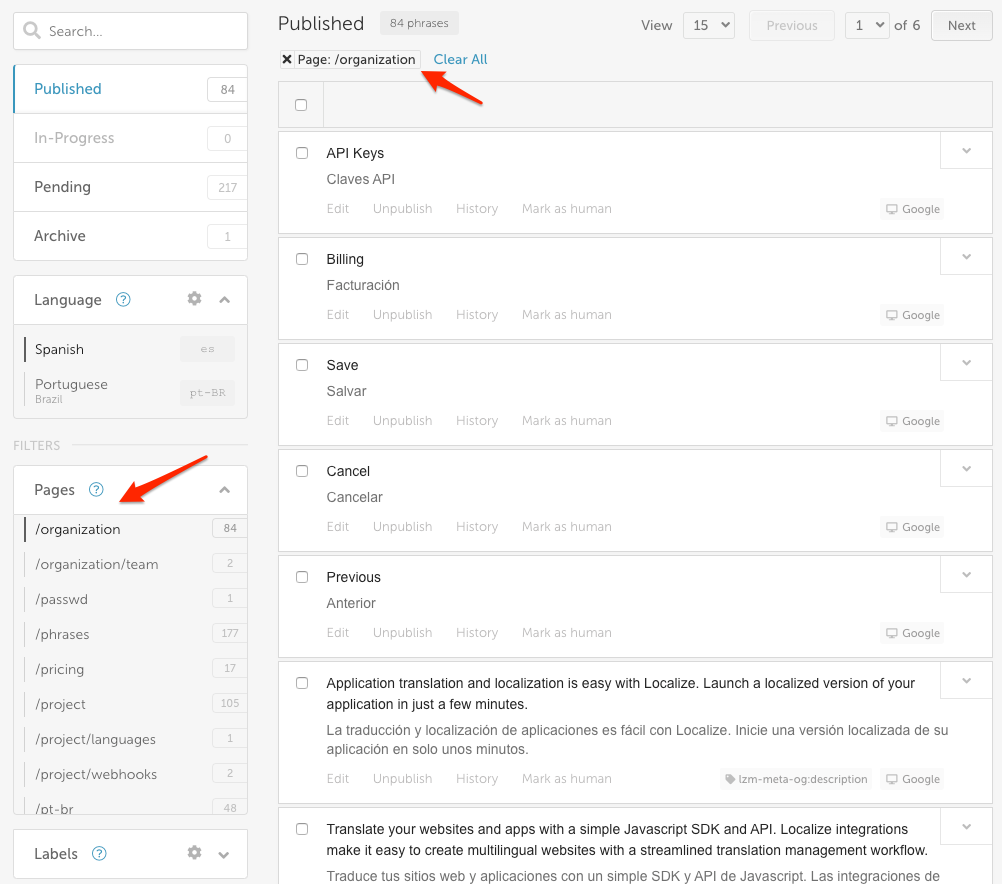
Task: Collapse the Pages filter panel chevron
Action: pyautogui.click(x=224, y=490)
